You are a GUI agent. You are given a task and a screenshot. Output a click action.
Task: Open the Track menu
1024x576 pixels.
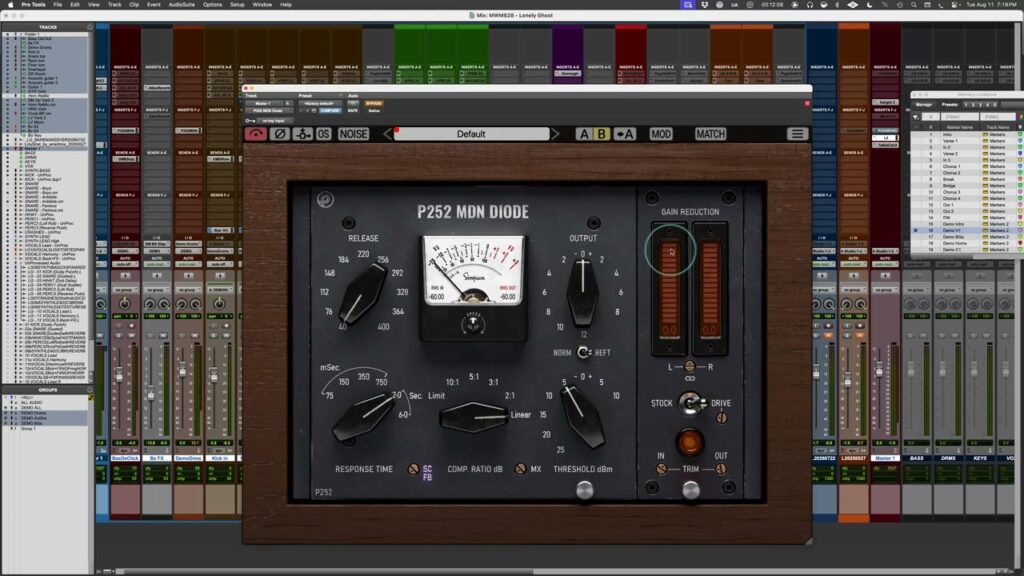pos(114,5)
